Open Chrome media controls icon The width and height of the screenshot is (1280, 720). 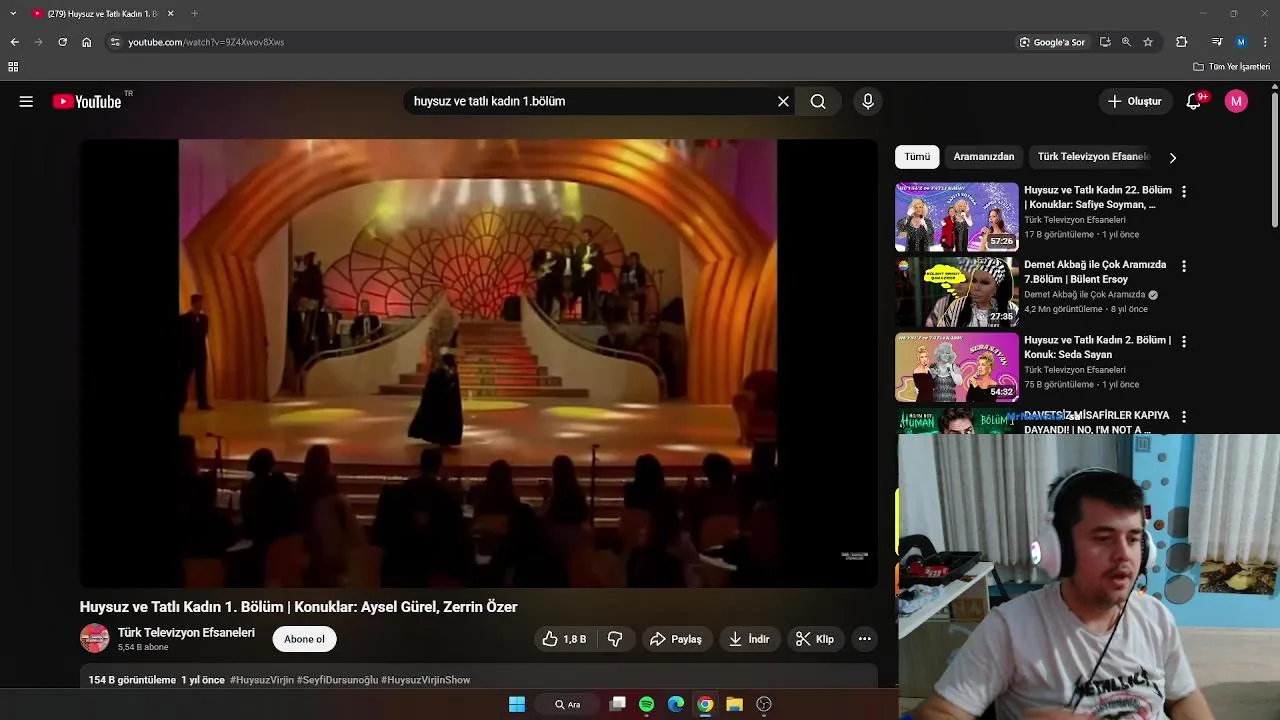tap(1216, 42)
